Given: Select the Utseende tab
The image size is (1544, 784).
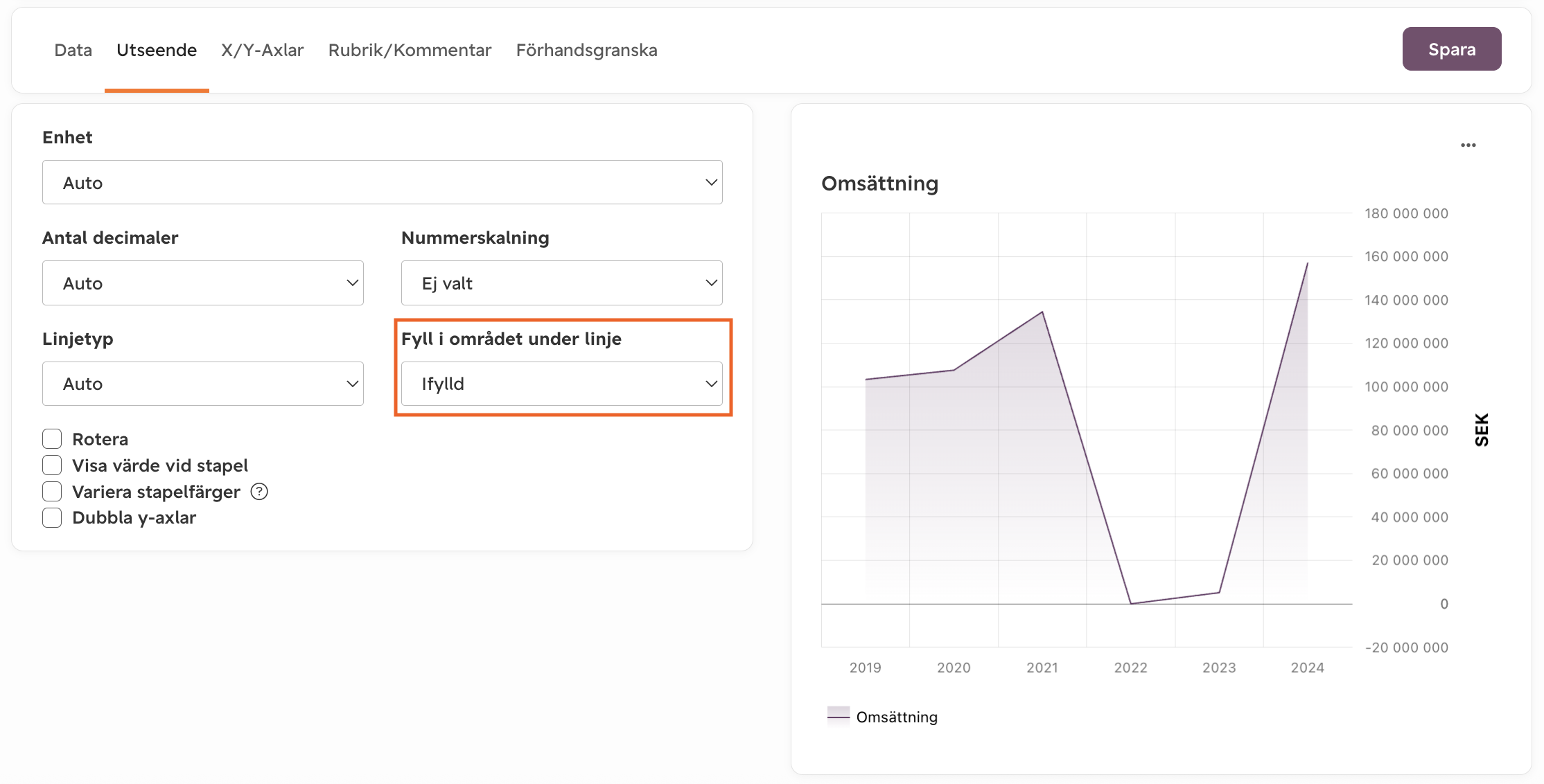Looking at the screenshot, I should 157,50.
